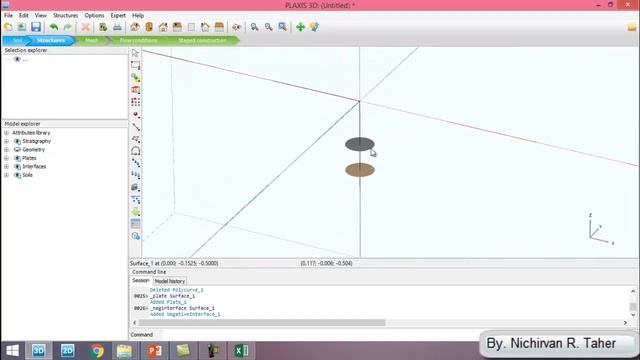Expand the Attributes library node
Screen dimensions: 640x360
[7, 133]
